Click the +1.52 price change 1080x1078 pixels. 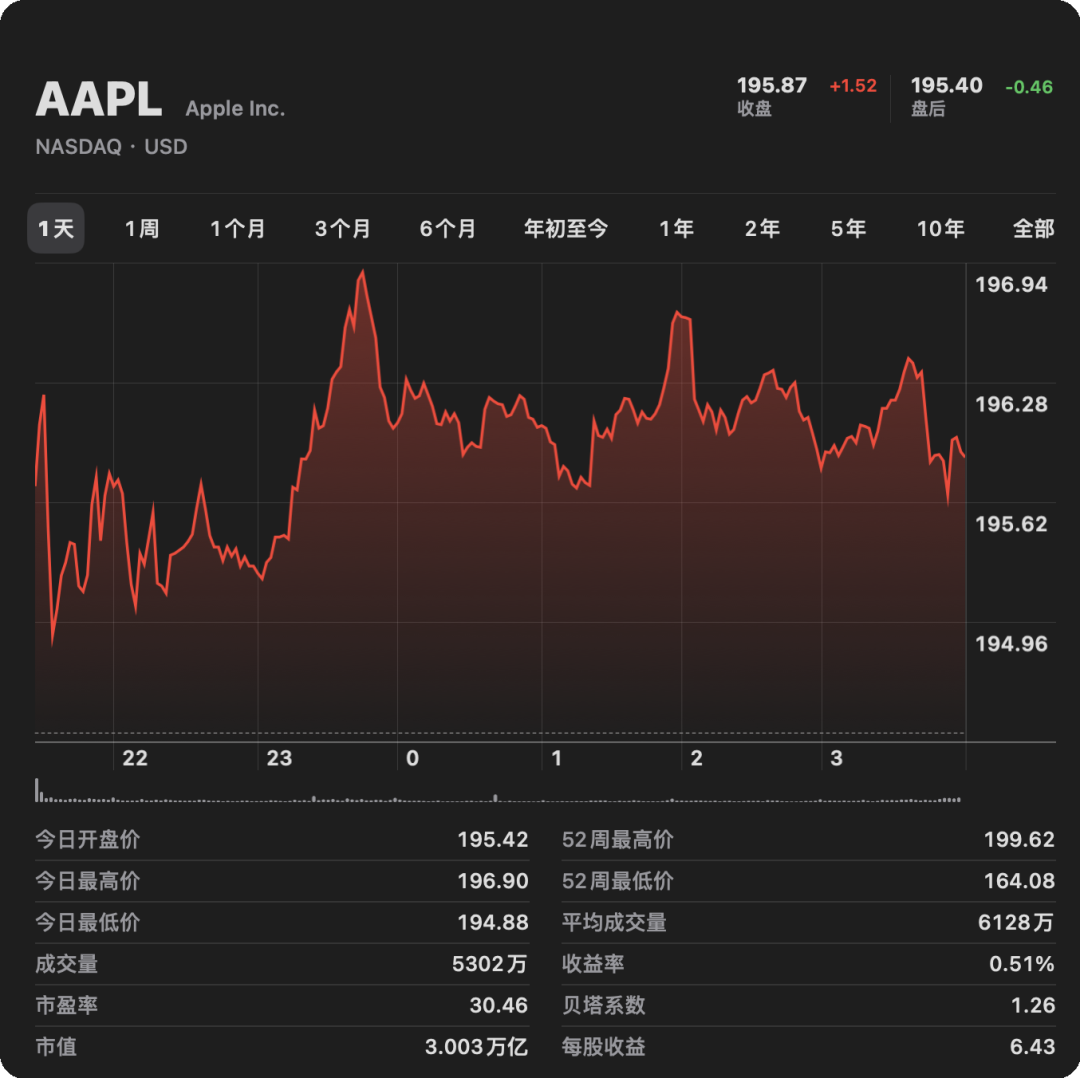coord(853,86)
